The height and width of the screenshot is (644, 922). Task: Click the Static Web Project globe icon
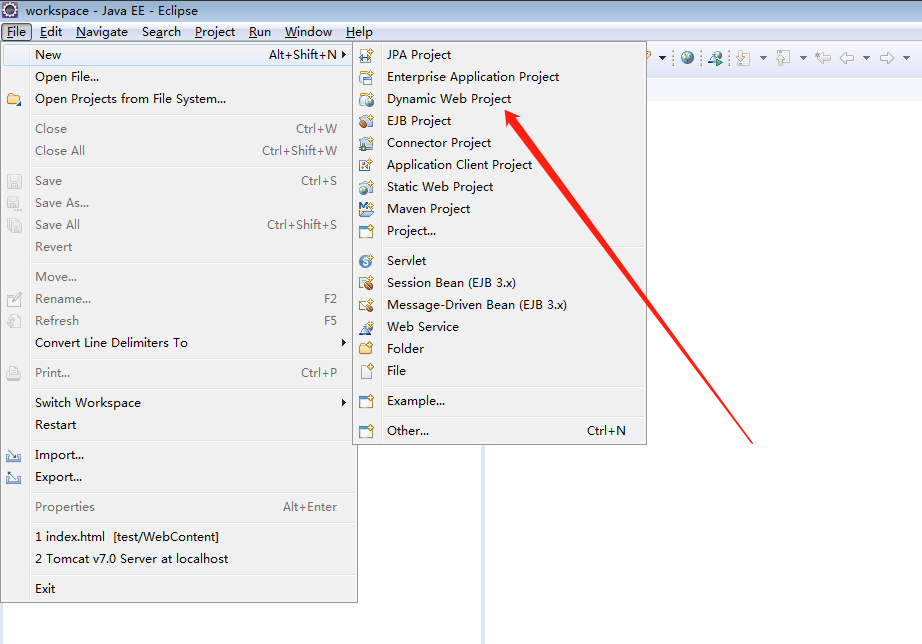366,187
